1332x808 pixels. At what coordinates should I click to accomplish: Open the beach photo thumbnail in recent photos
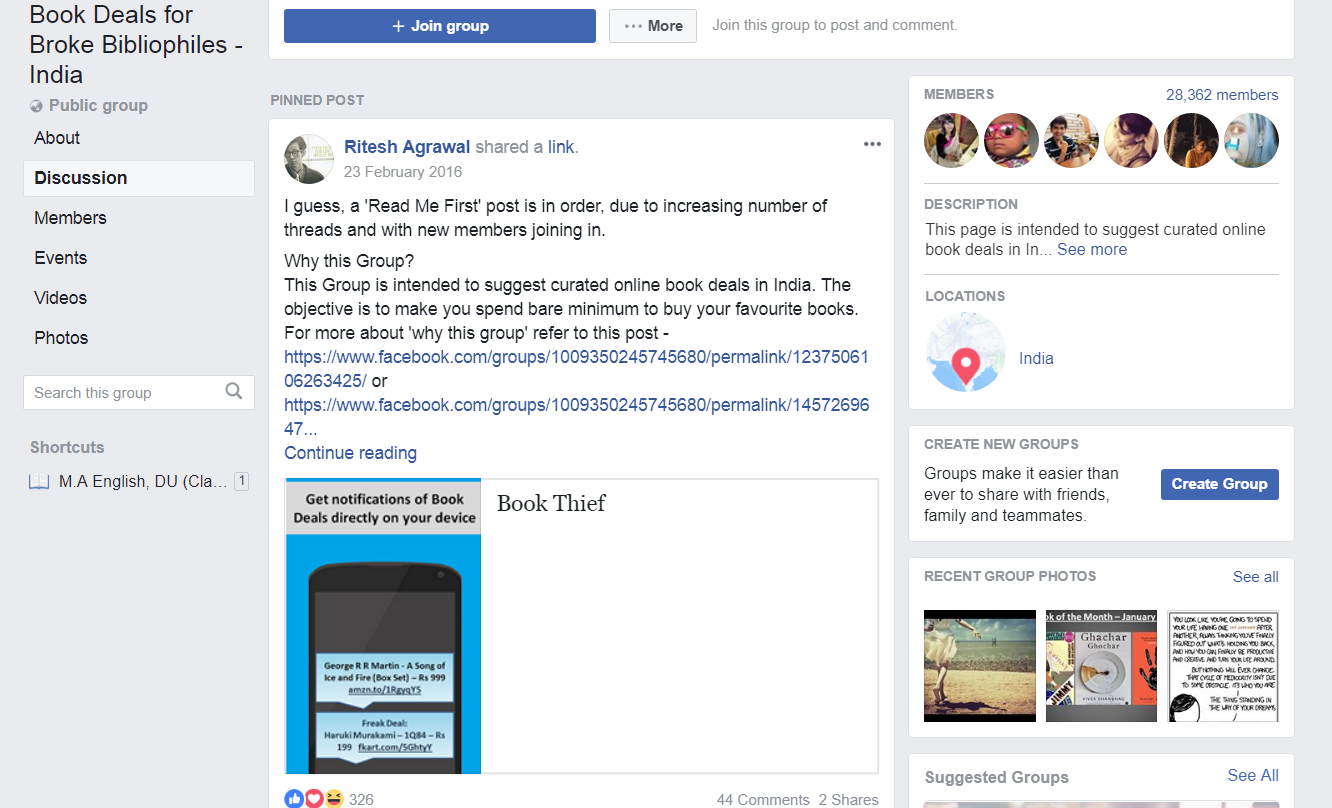(x=980, y=666)
